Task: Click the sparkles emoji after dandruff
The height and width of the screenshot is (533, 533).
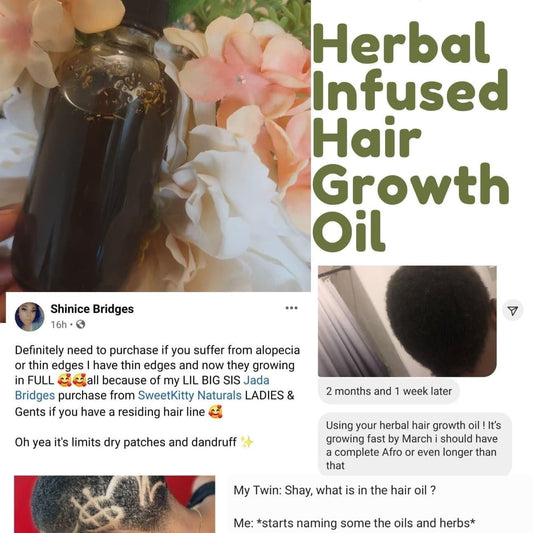Action: 247,442
